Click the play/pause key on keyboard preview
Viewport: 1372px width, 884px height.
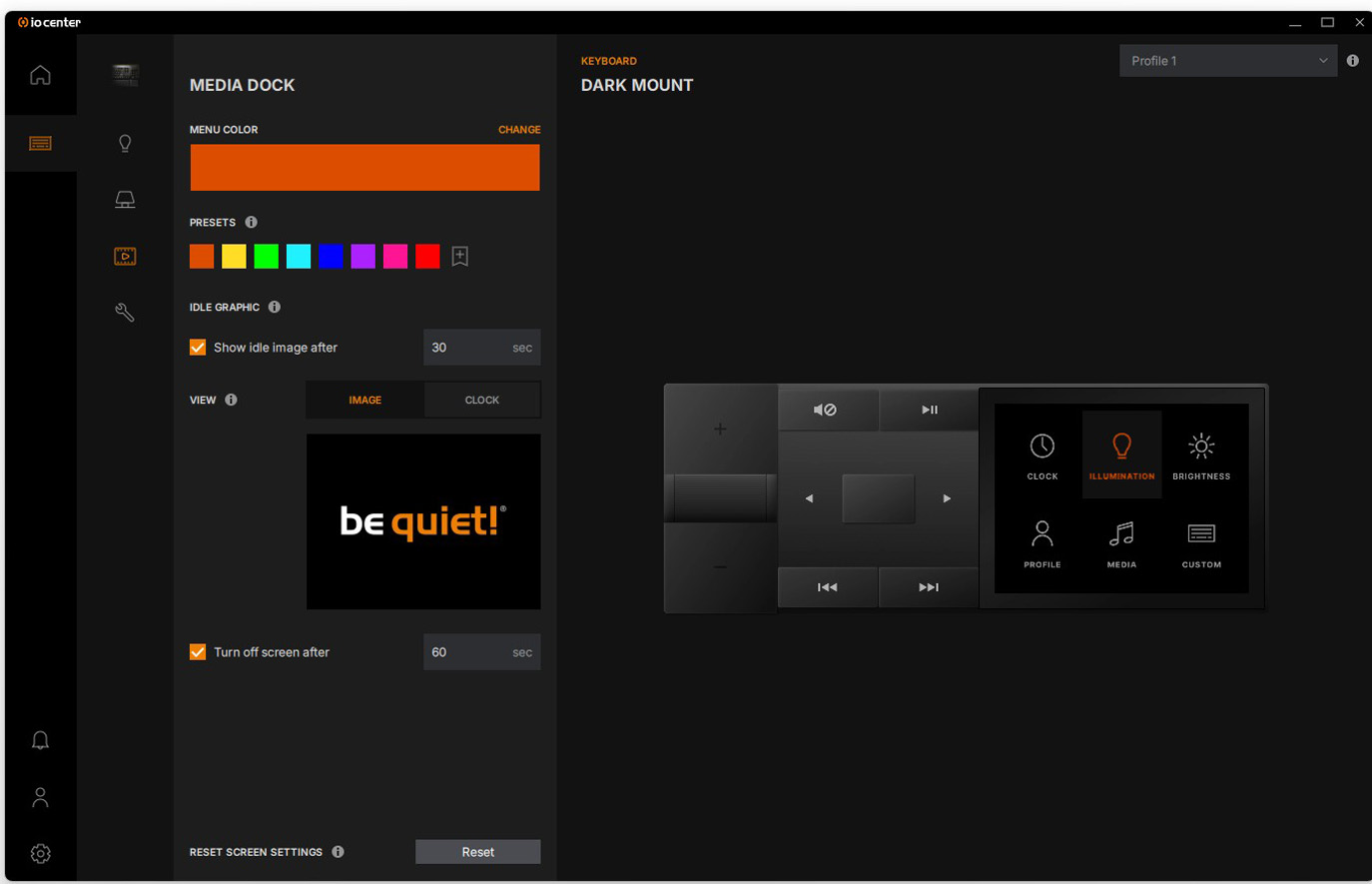point(929,410)
